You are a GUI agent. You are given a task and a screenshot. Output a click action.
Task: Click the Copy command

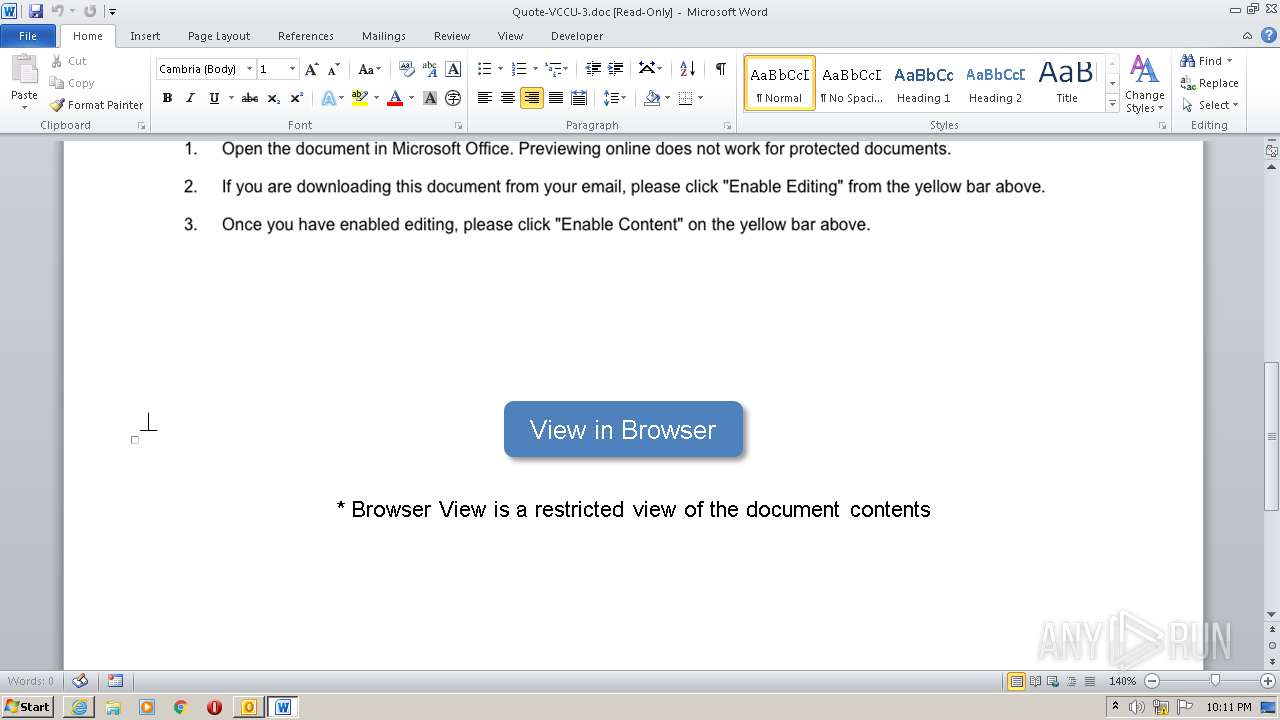72,83
